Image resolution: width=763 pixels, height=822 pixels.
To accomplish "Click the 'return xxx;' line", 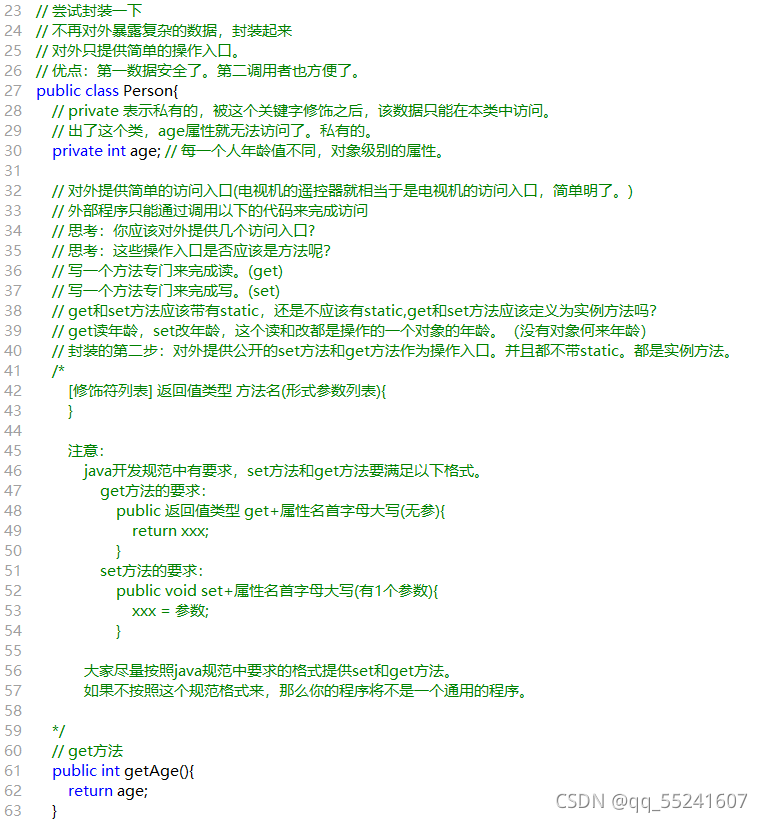I will tap(170, 531).
